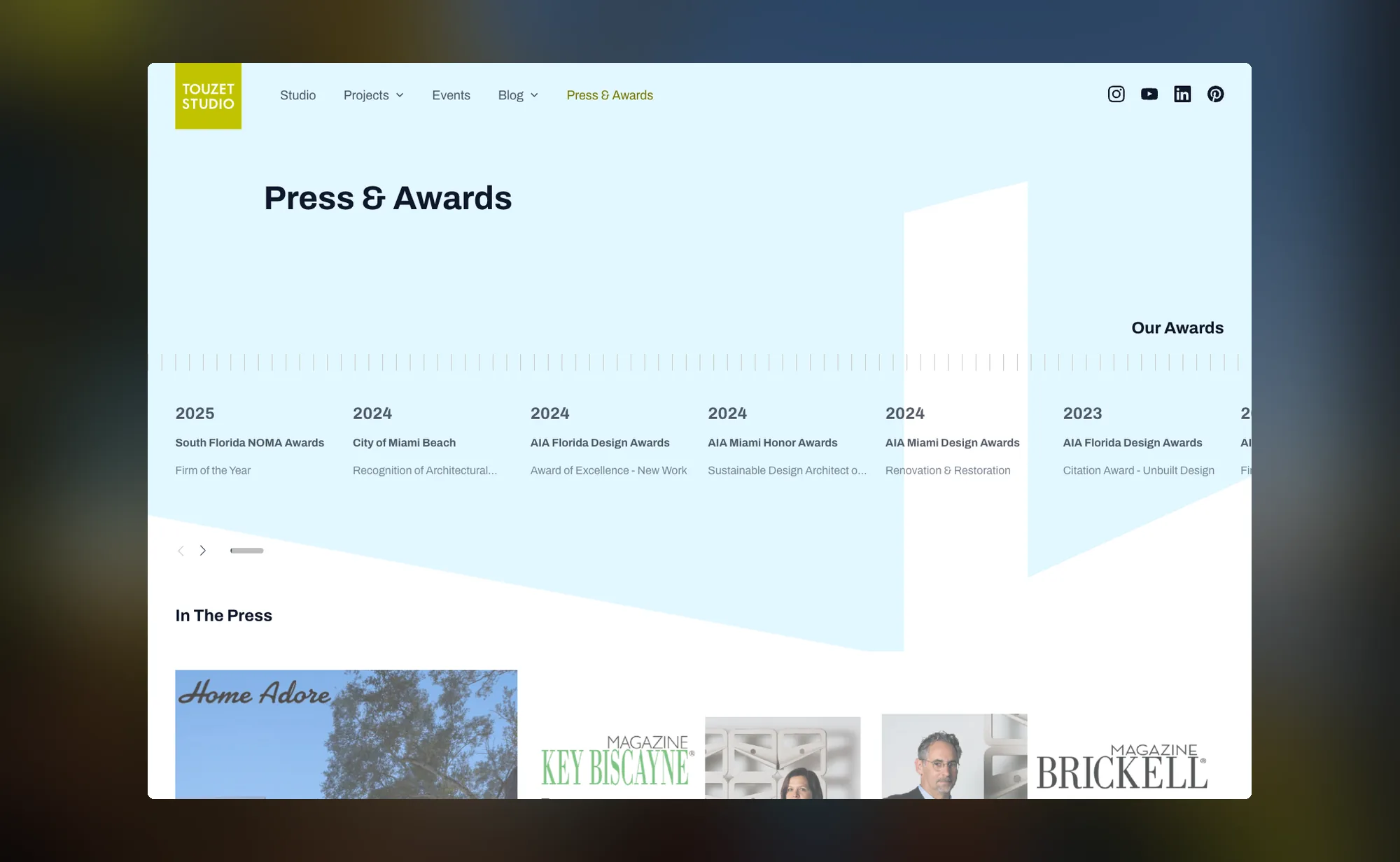The width and height of the screenshot is (1400, 862).
Task: Click the awards carousel scrollbar handle
Action: coord(247,551)
